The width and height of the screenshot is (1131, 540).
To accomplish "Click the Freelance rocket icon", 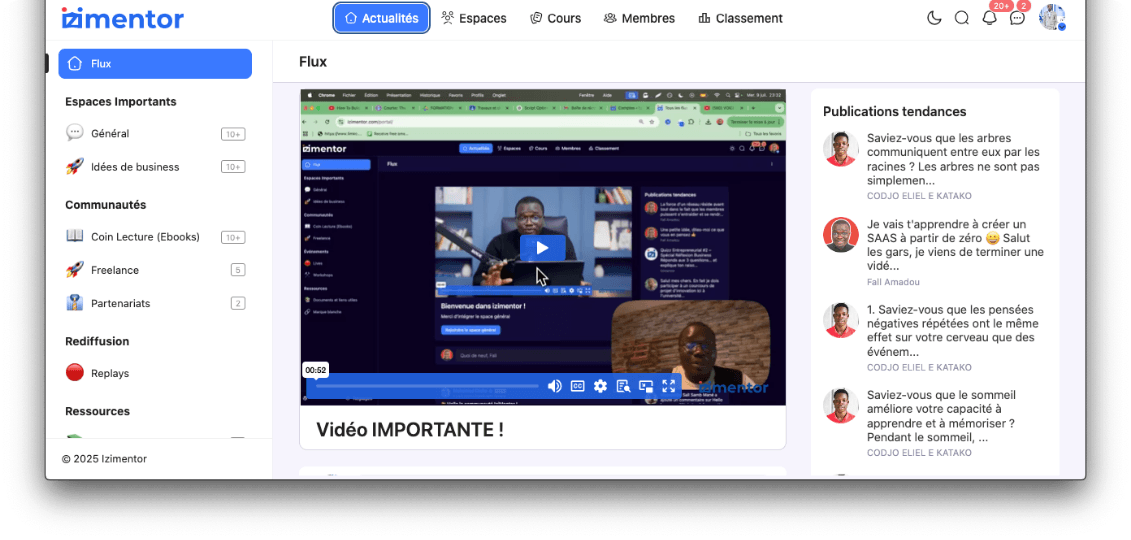I will (x=75, y=270).
